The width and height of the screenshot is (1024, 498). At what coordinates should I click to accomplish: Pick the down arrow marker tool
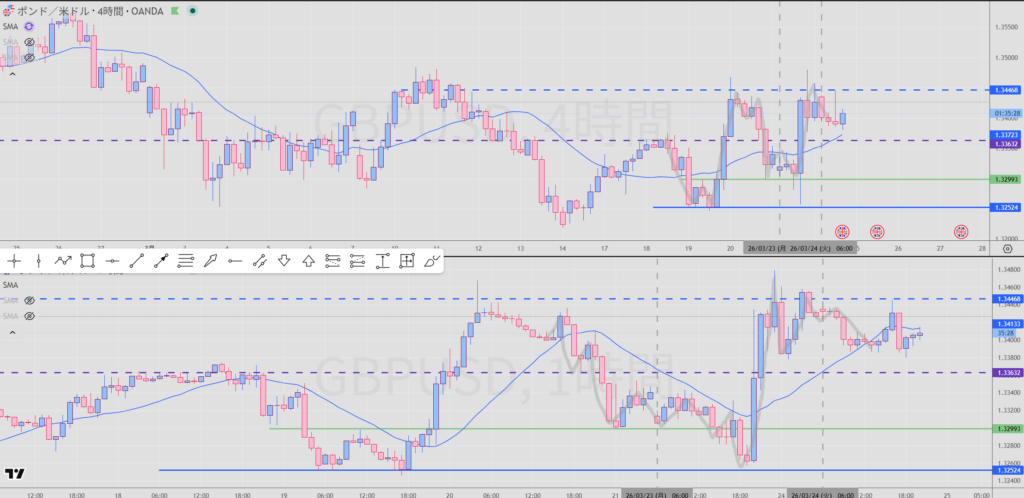point(284,261)
